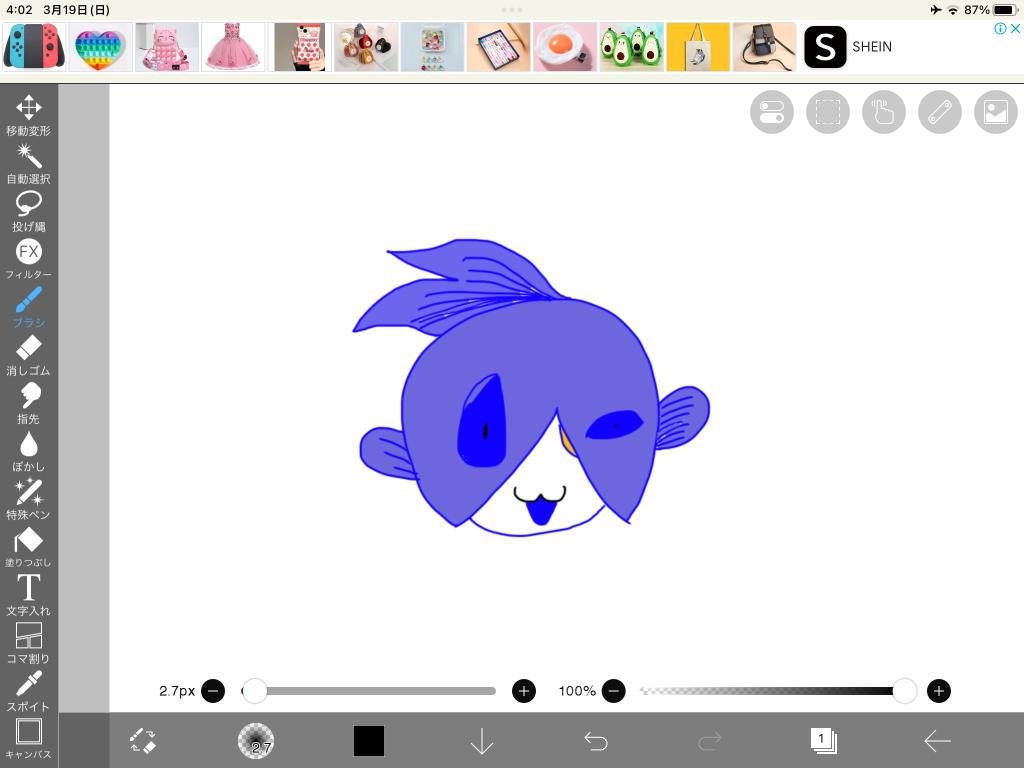
Task: Choose the Lasso tool
Action: (29, 211)
